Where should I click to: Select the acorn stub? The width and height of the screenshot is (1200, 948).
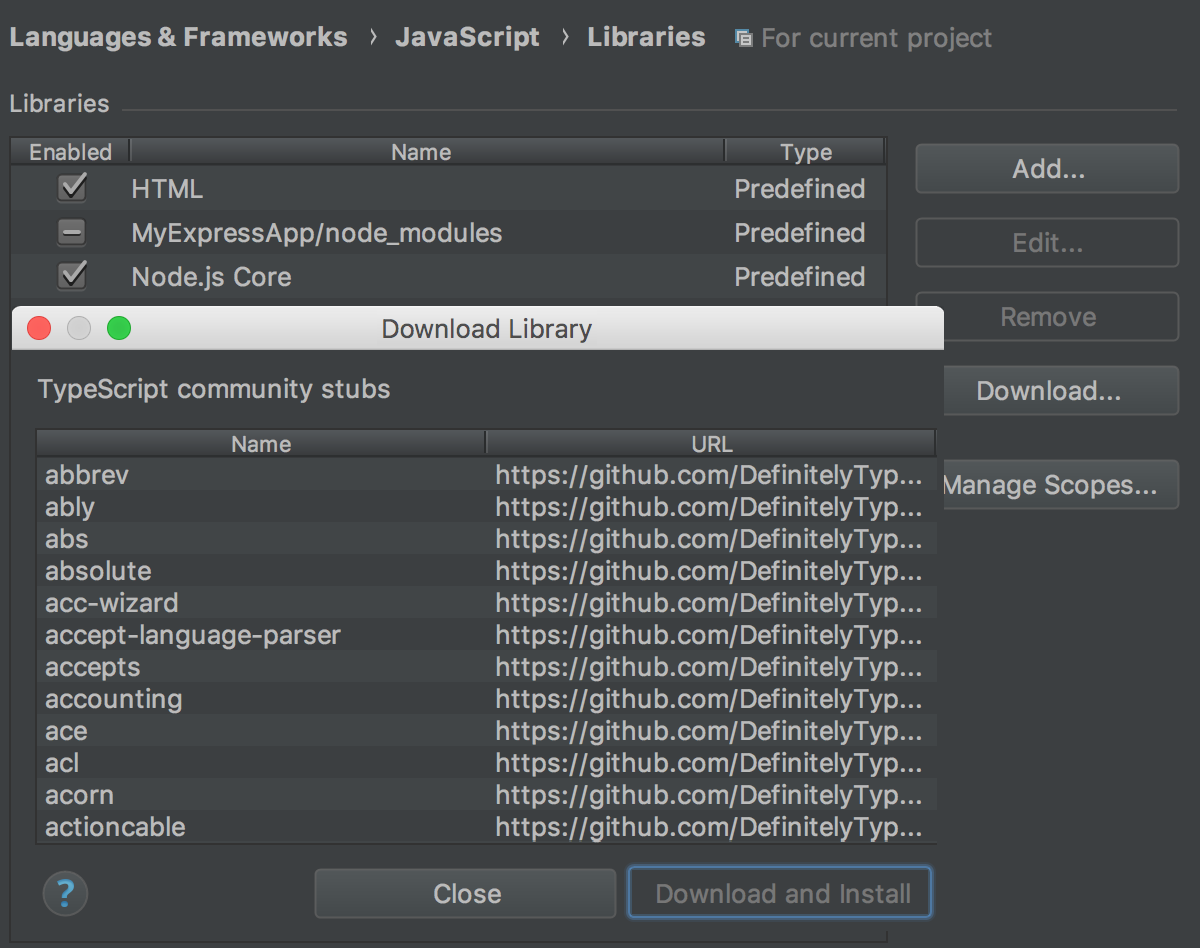tap(79, 795)
